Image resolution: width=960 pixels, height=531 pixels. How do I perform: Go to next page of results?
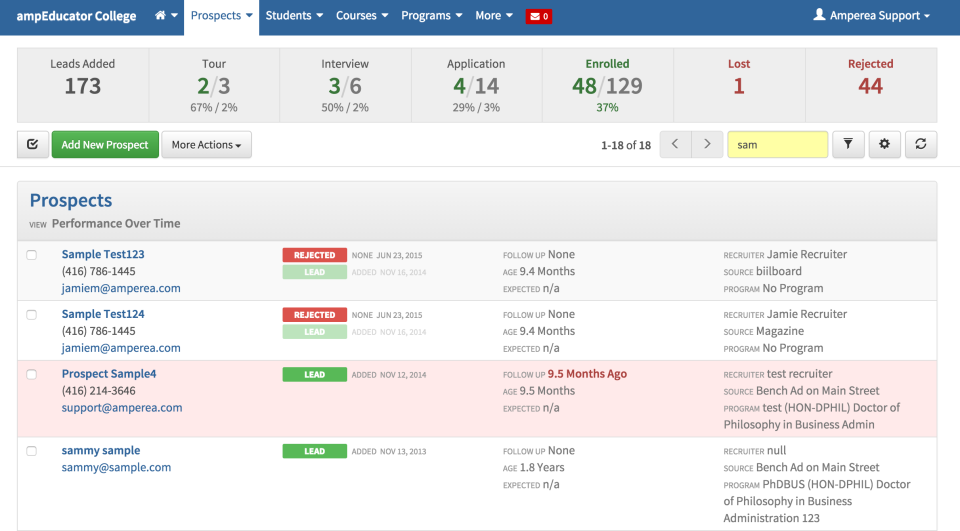coord(707,145)
